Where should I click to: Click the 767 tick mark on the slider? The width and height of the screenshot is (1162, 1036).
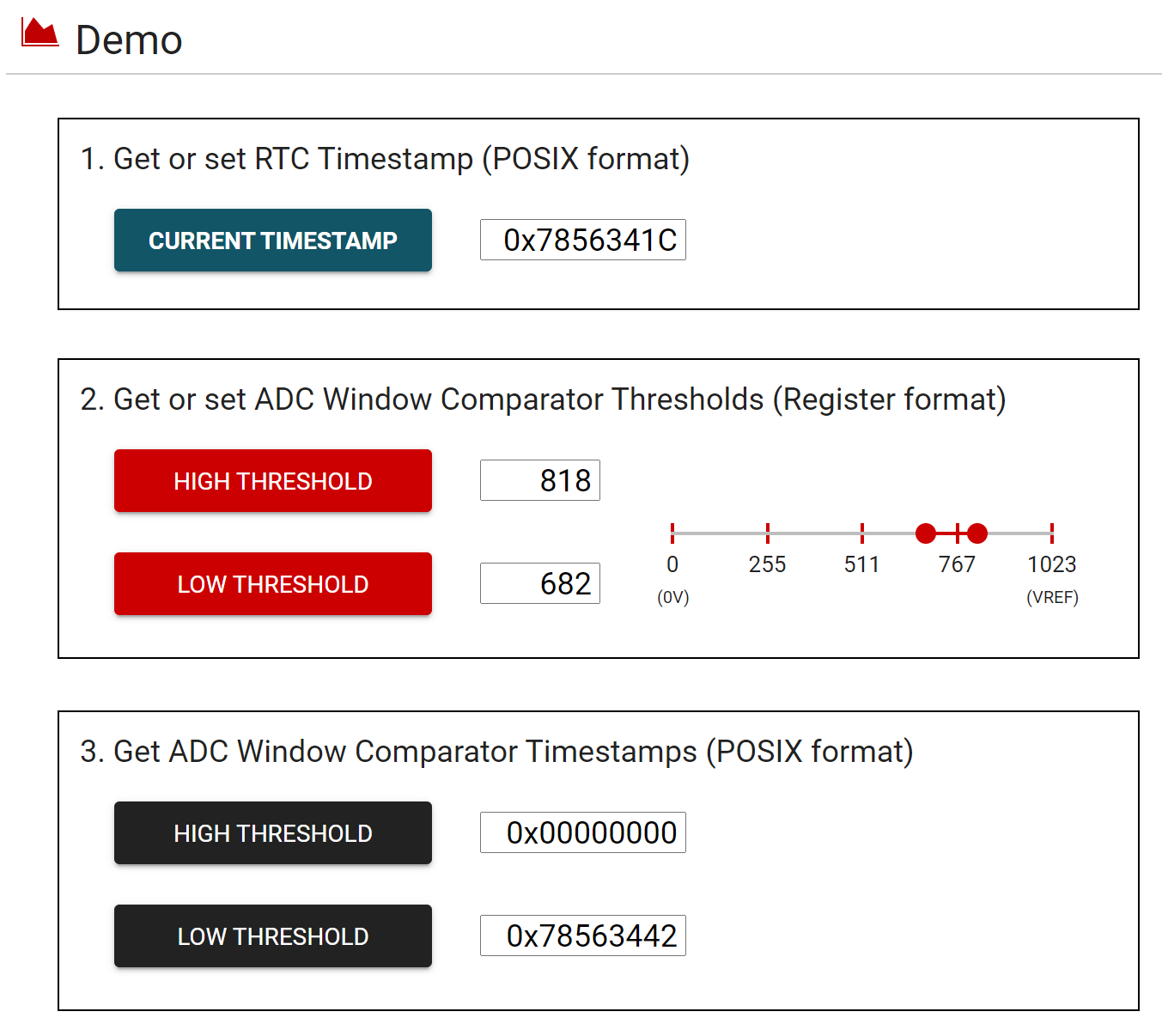pos(958,533)
